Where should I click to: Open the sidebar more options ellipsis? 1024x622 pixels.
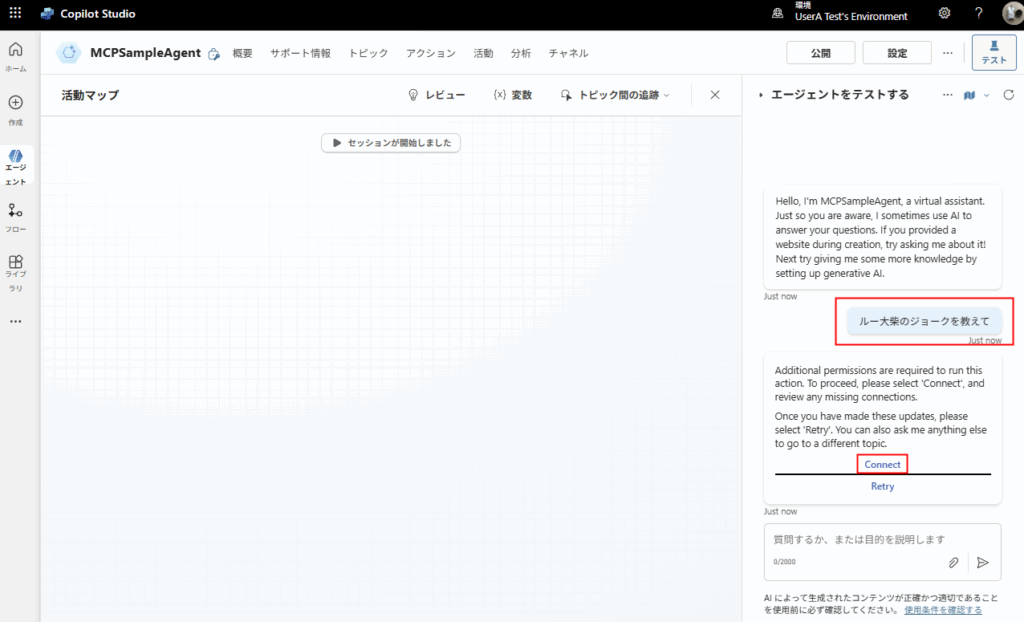point(16,321)
